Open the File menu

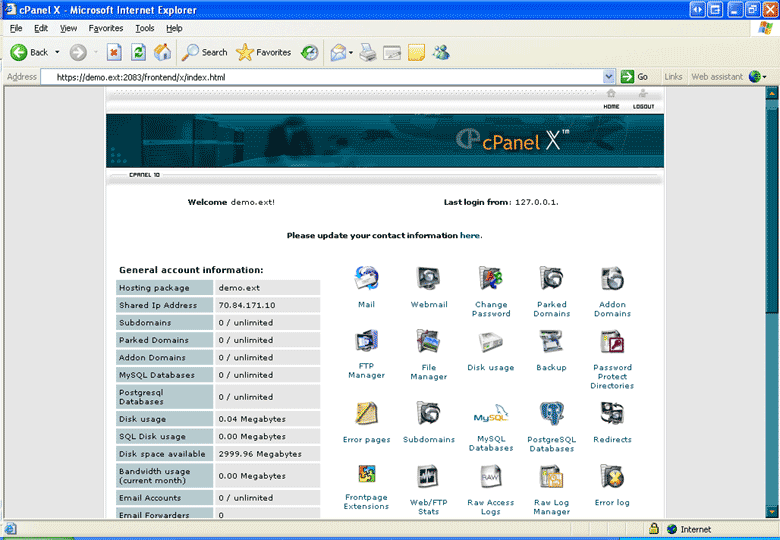coord(16,28)
